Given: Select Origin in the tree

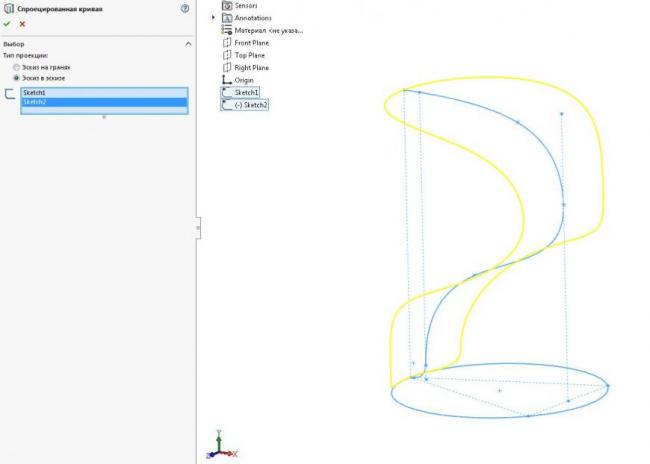Looking at the screenshot, I should coord(244,80).
